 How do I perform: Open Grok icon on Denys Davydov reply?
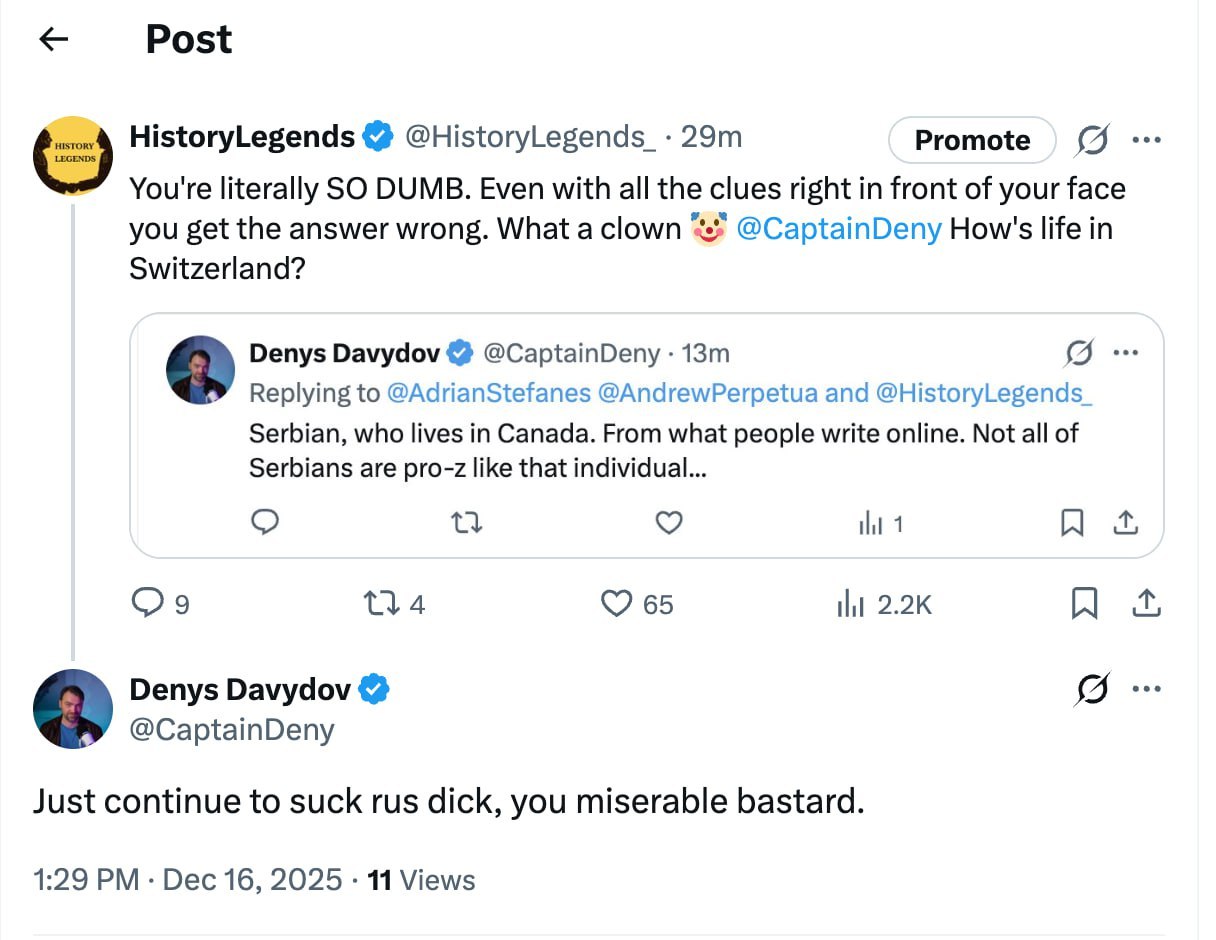click(1092, 689)
